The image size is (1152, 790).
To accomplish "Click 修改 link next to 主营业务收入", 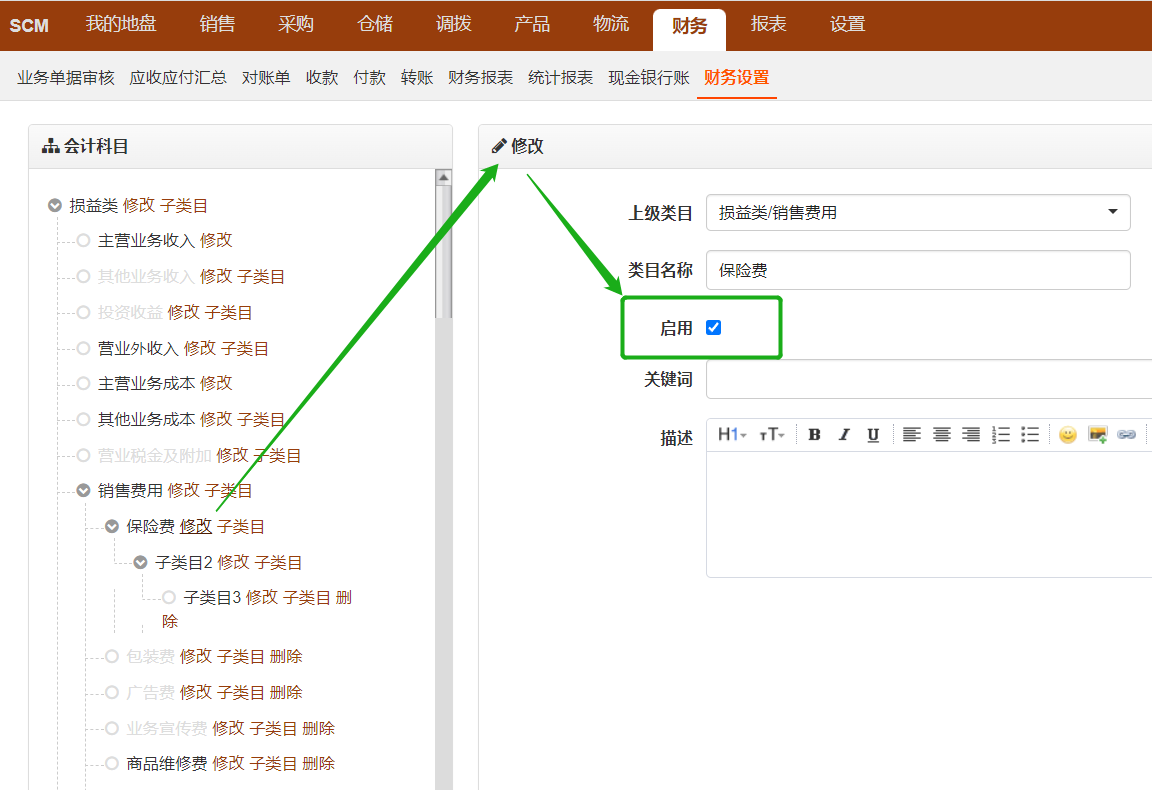I will (x=216, y=241).
